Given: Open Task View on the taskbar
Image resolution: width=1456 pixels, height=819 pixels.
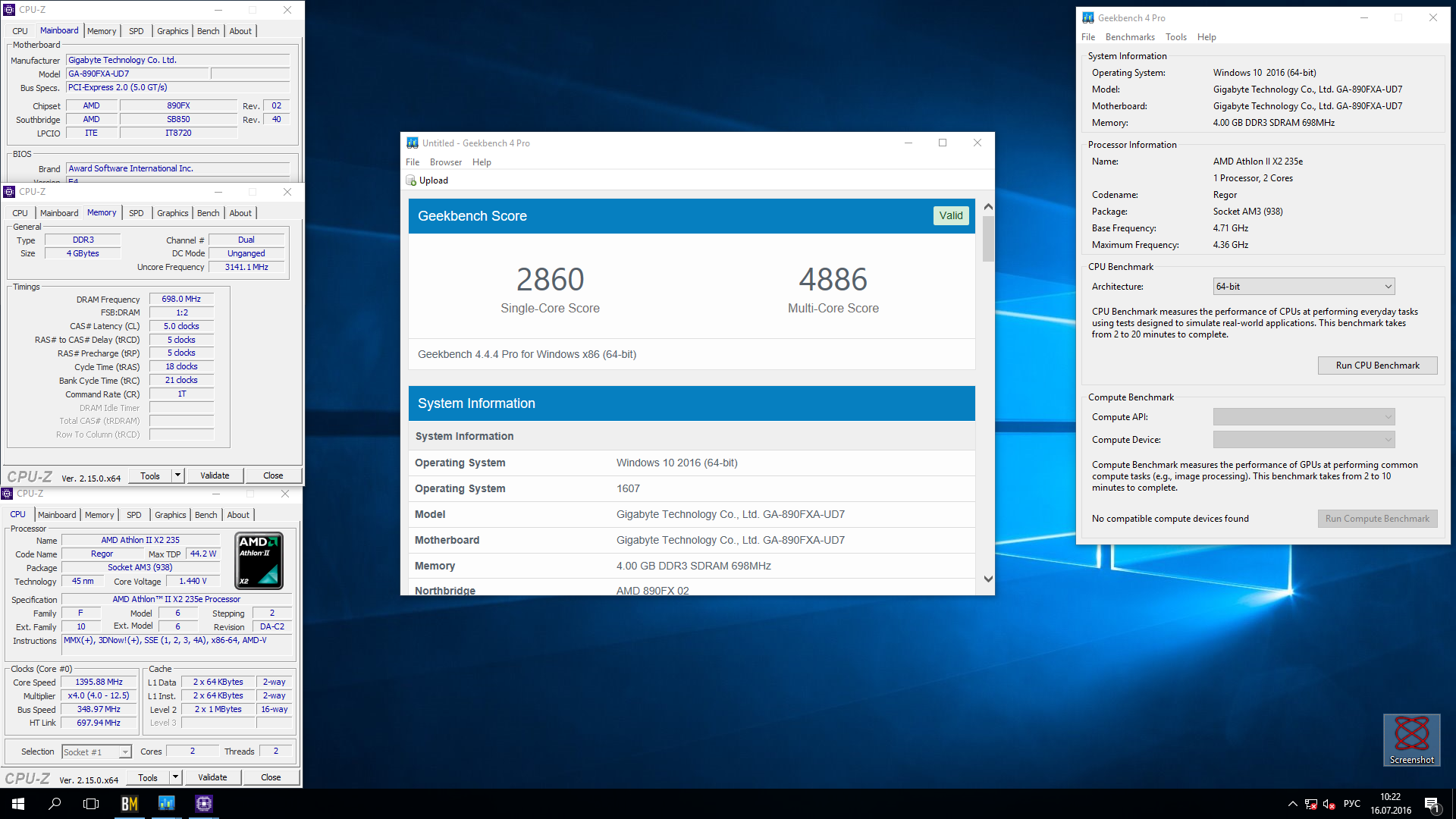Looking at the screenshot, I should [x=91, y=804].
